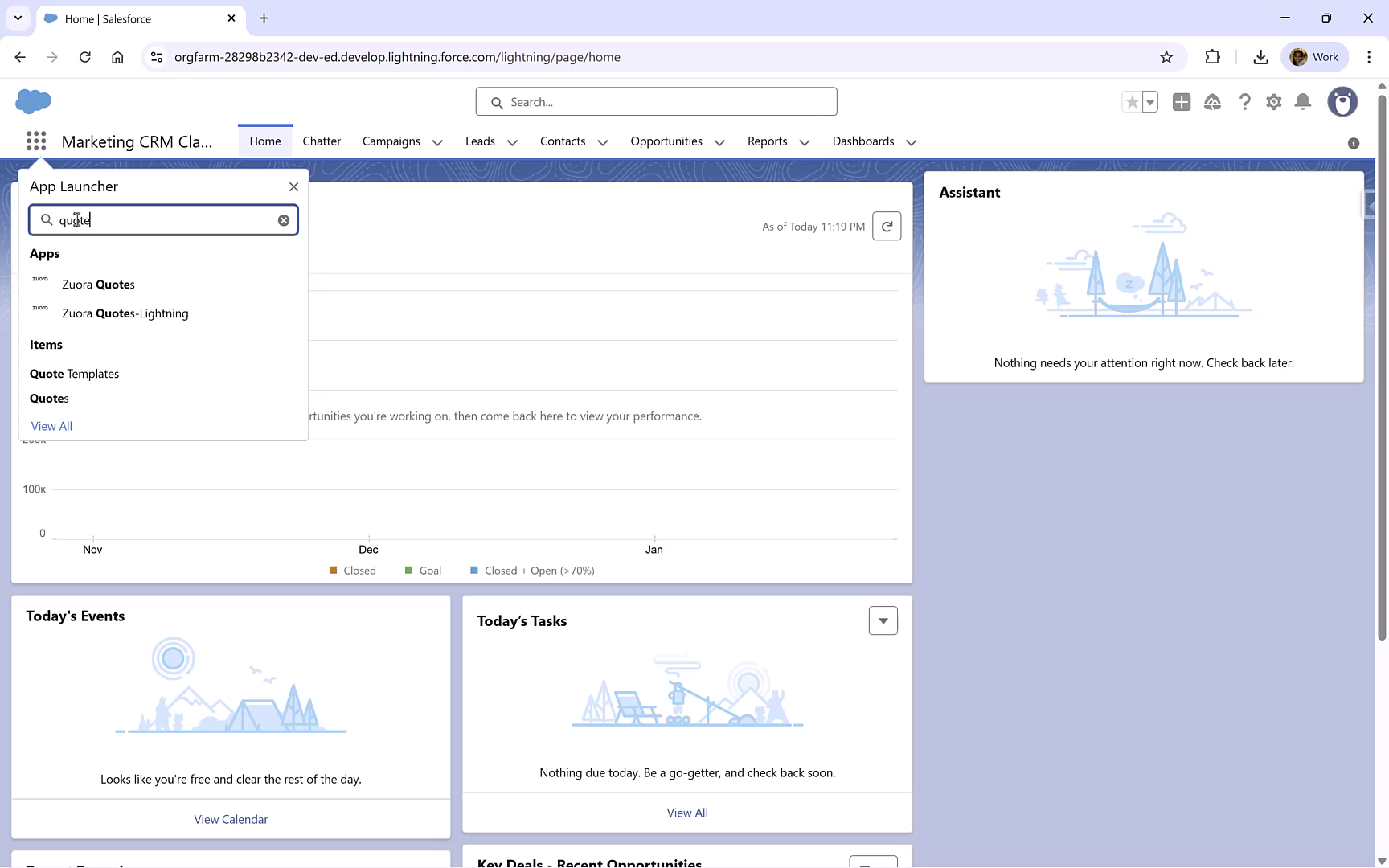Toggle the Goal legend item on the chart
1389x868 pixels.
[x=423, y=570]
